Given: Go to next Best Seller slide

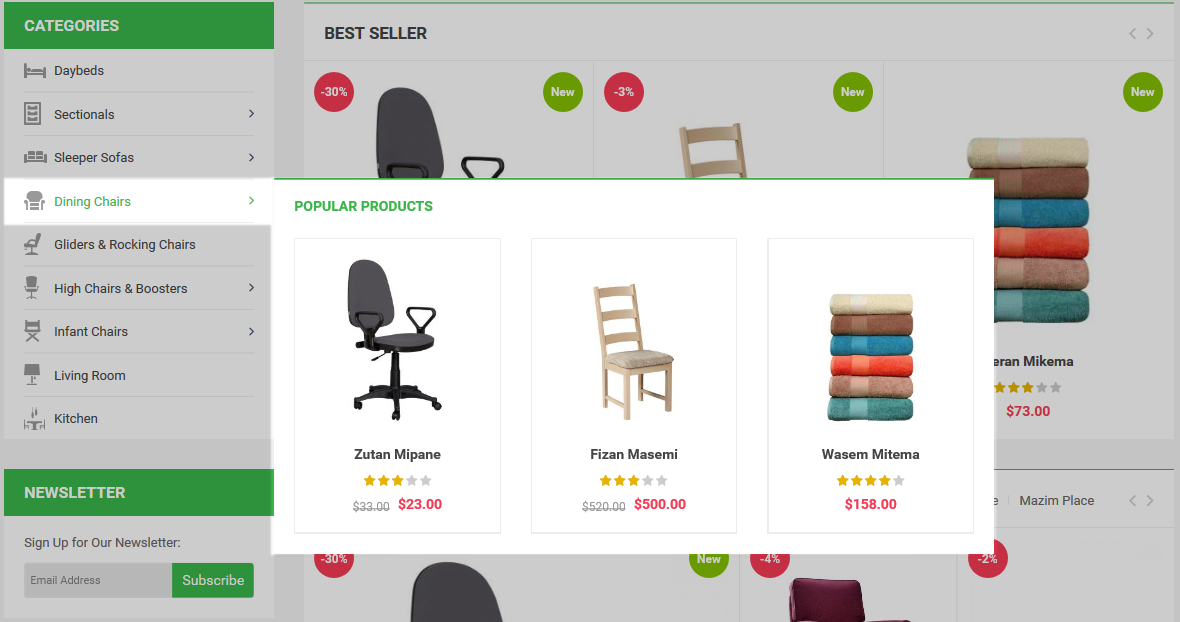Looking at the screenshot, I should click(1150, 34).
